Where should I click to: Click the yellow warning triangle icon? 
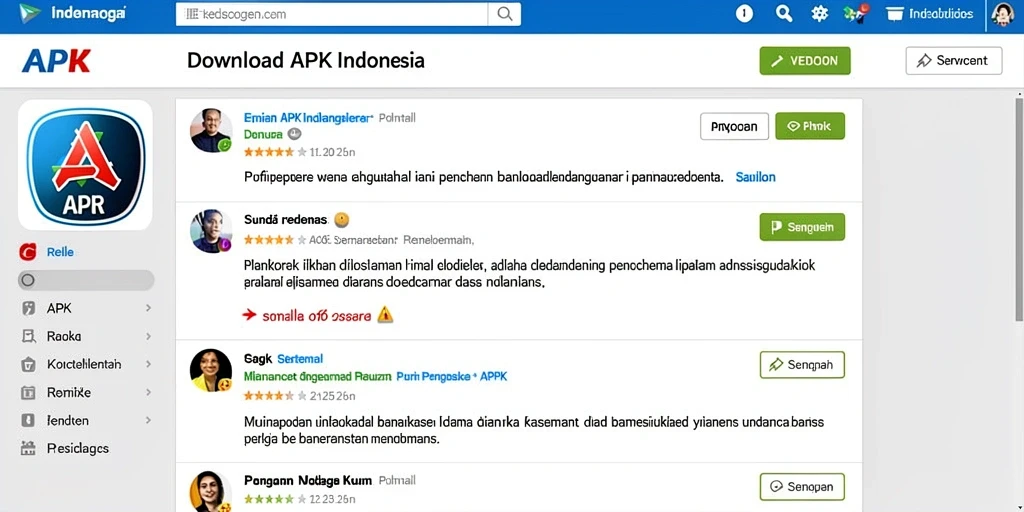385,315
